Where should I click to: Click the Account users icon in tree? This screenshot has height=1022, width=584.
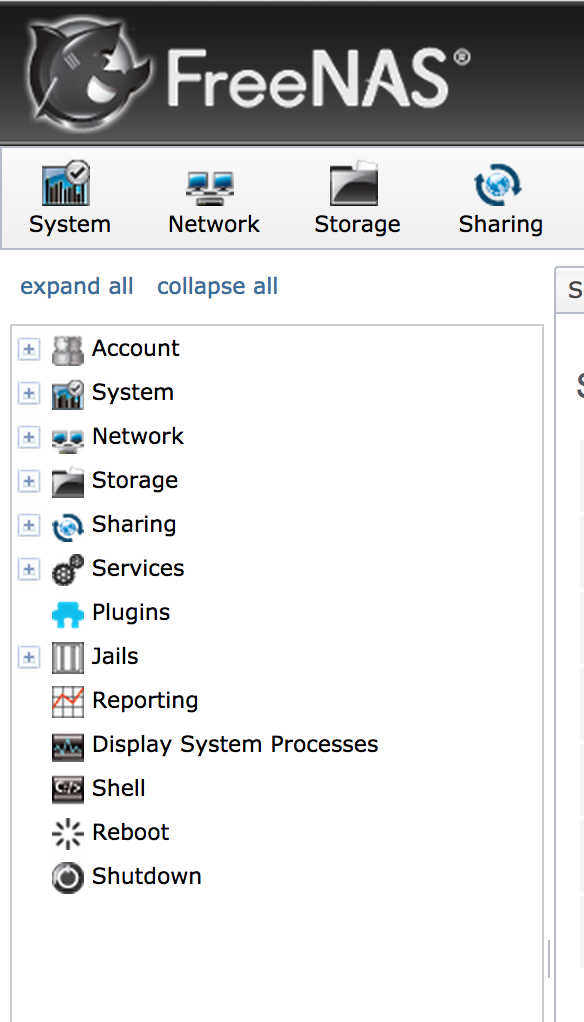(x=68, y=350)
